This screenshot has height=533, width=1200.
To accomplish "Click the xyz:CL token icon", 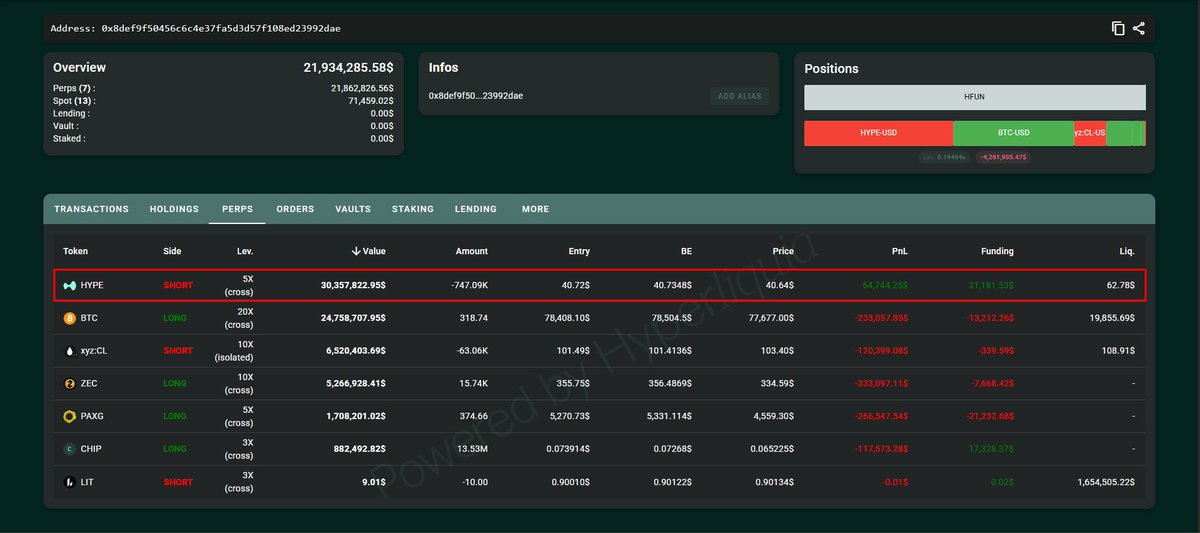I will click(x=70, y=351).
